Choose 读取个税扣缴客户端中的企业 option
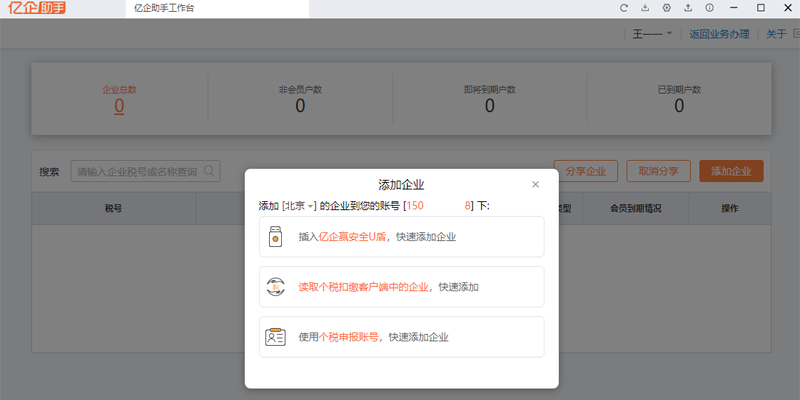This screenshot has width=800, height=400. tap(402, 287)
